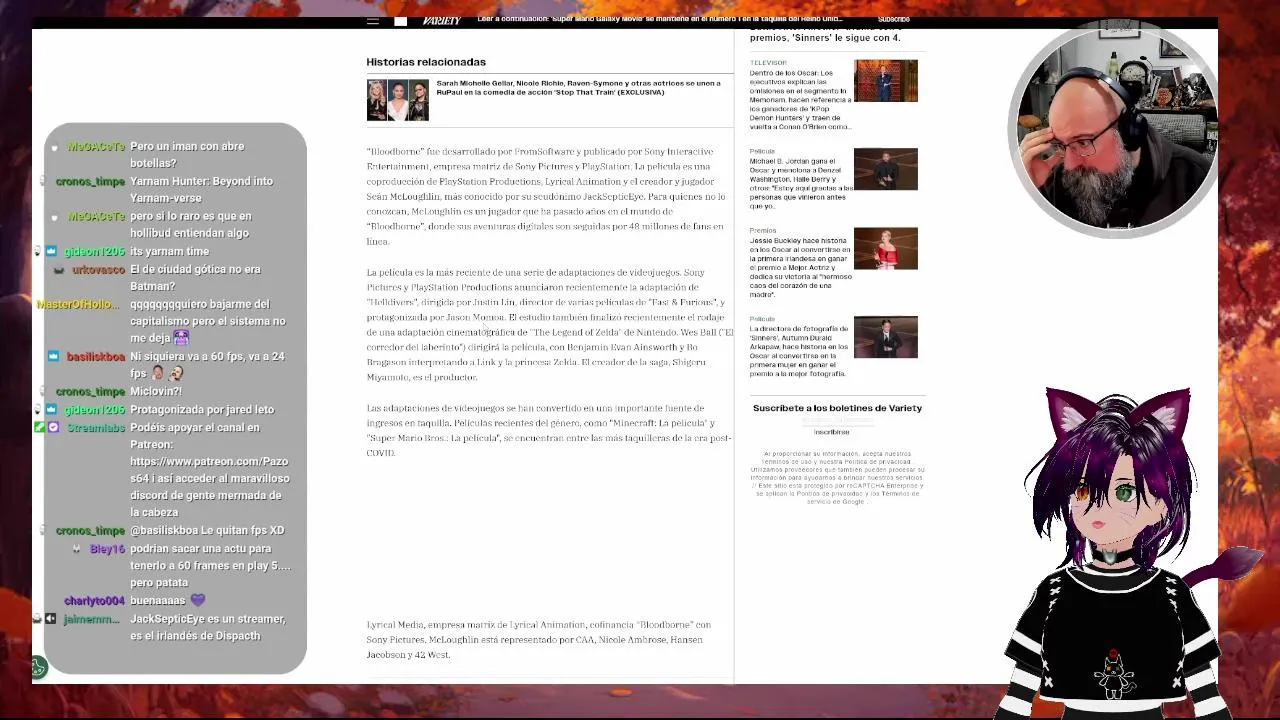Click the round green icon below chat
The height and width of the screenshot is (720, 1280).
coord(39,666)
